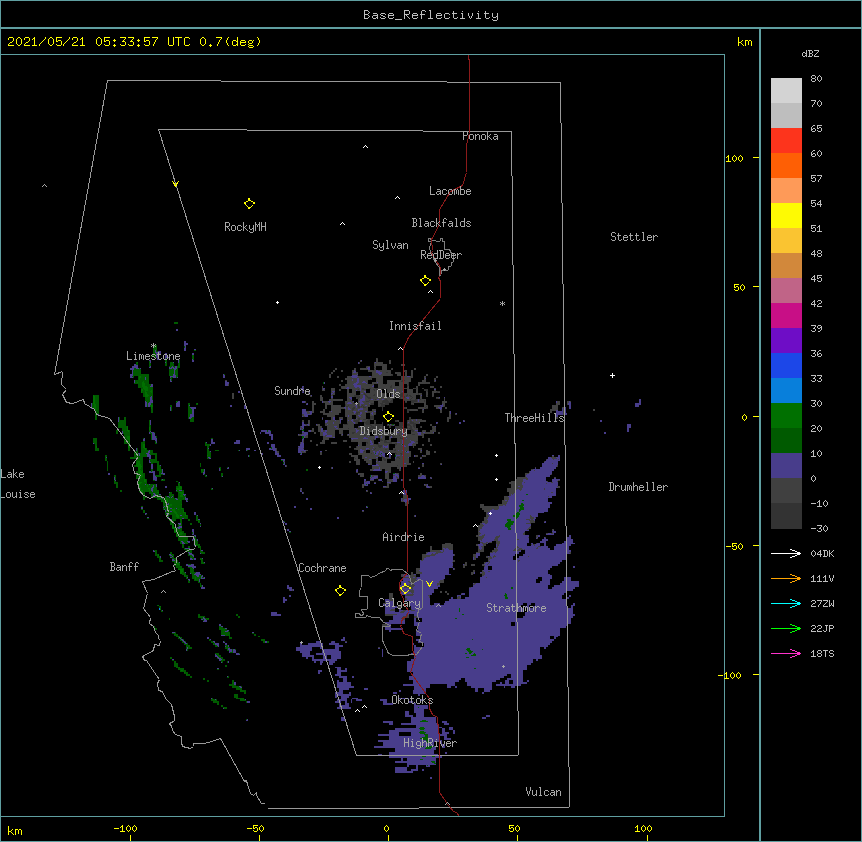Click the green 22JP arrow legend icon
Image resolution: width=862 pixels, height=842 pixels.
(786, 628)
